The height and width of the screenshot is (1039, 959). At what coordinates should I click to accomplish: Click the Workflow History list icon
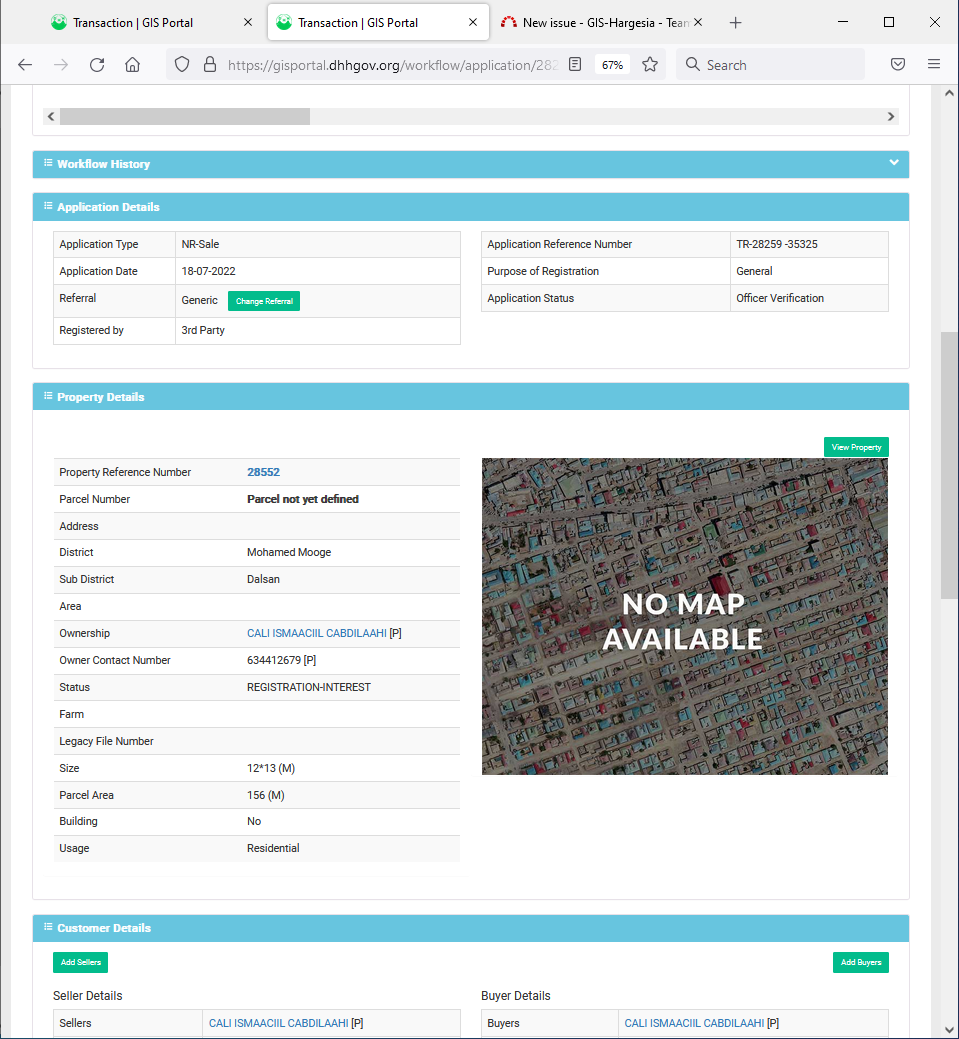tap(48, 163)
